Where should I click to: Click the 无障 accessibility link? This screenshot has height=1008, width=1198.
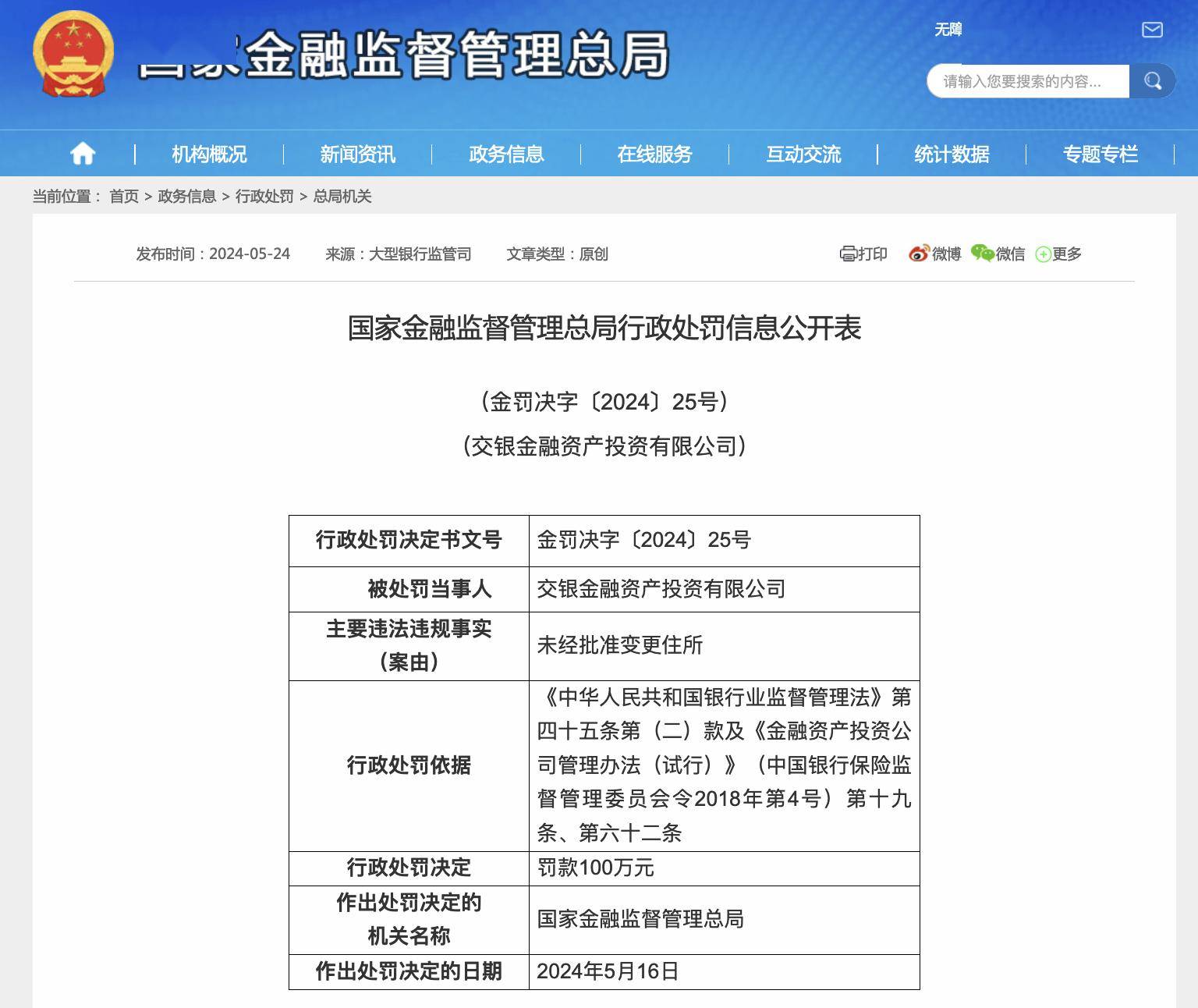[948, 30]
